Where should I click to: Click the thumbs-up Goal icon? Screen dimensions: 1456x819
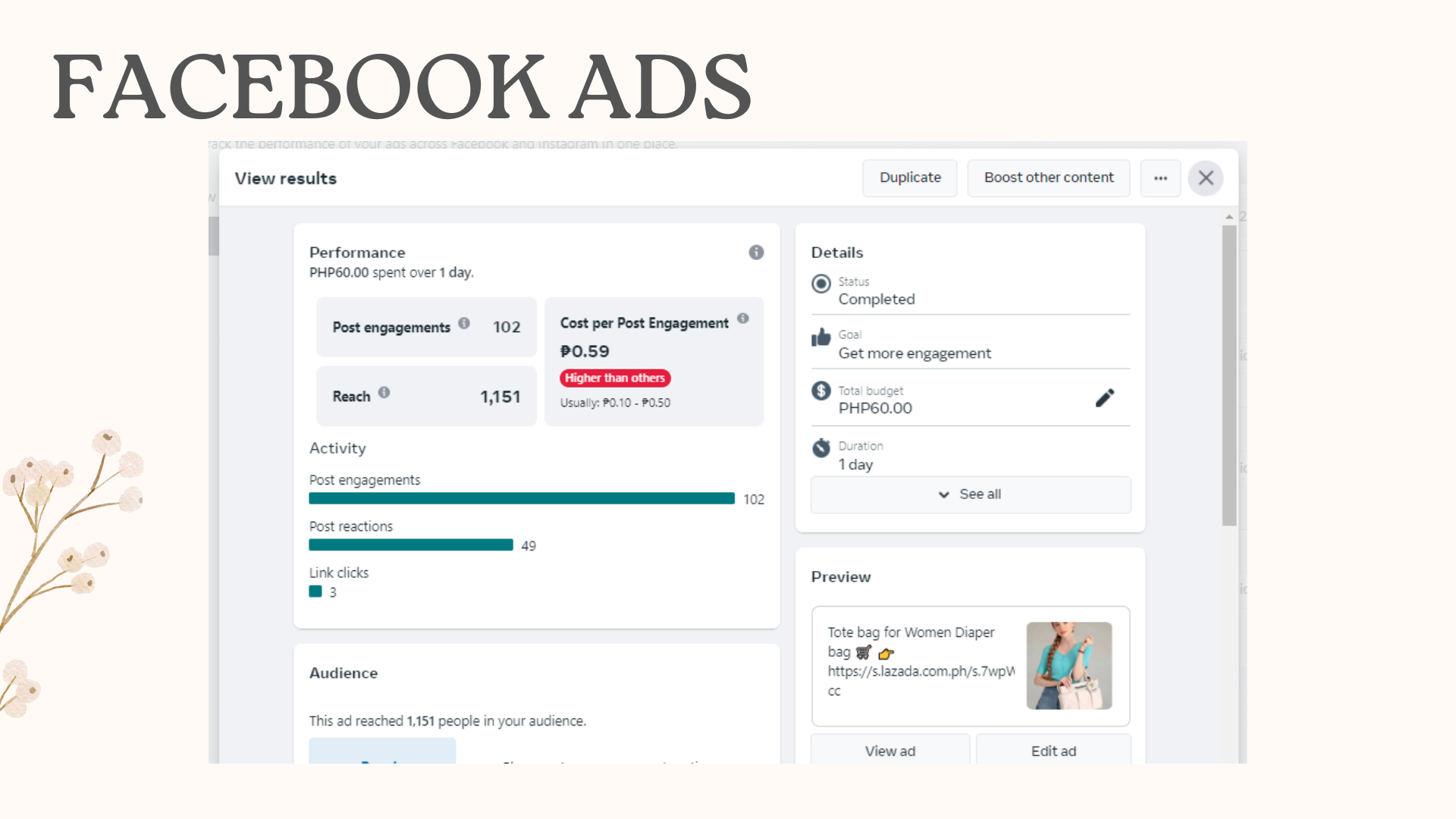click(821, 337)
